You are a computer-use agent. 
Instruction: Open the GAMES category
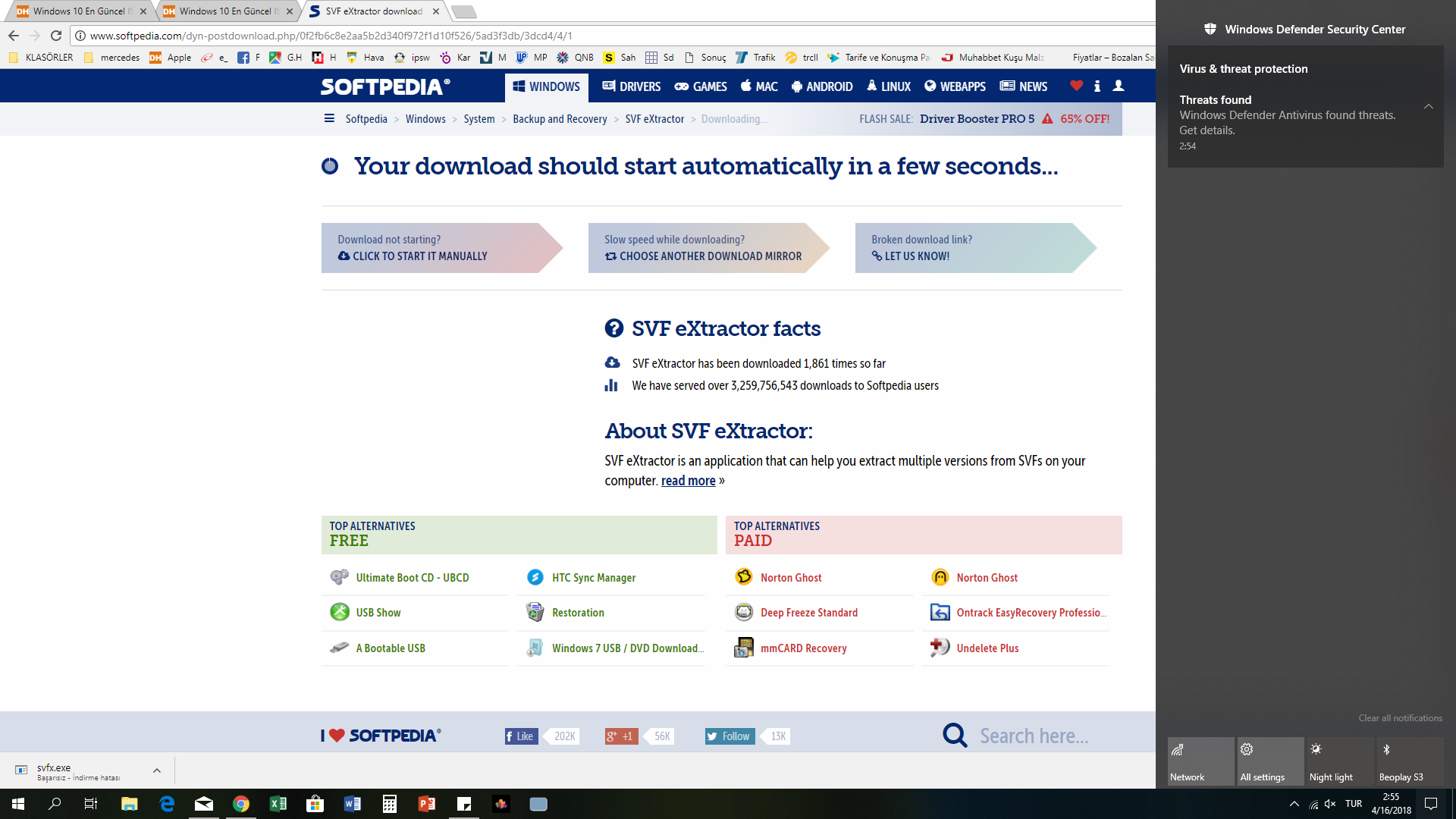click(x=701, y=86)
